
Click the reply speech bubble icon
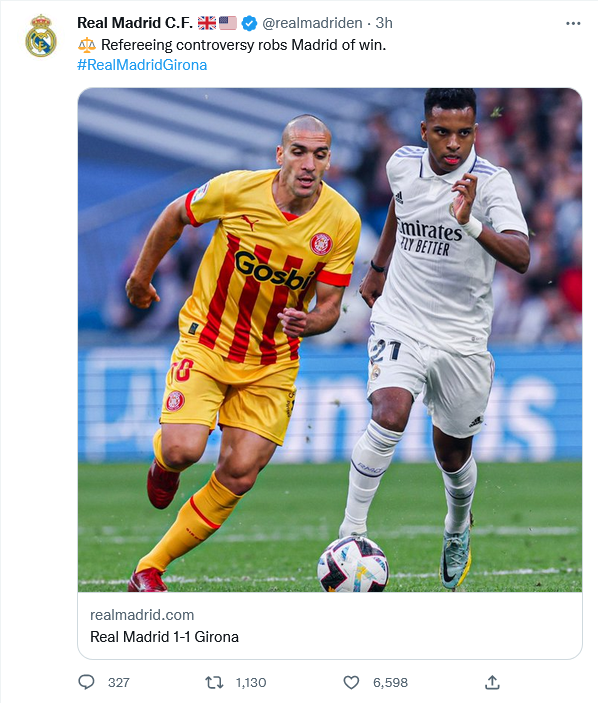pyautogui.click(x=86, y=682)
